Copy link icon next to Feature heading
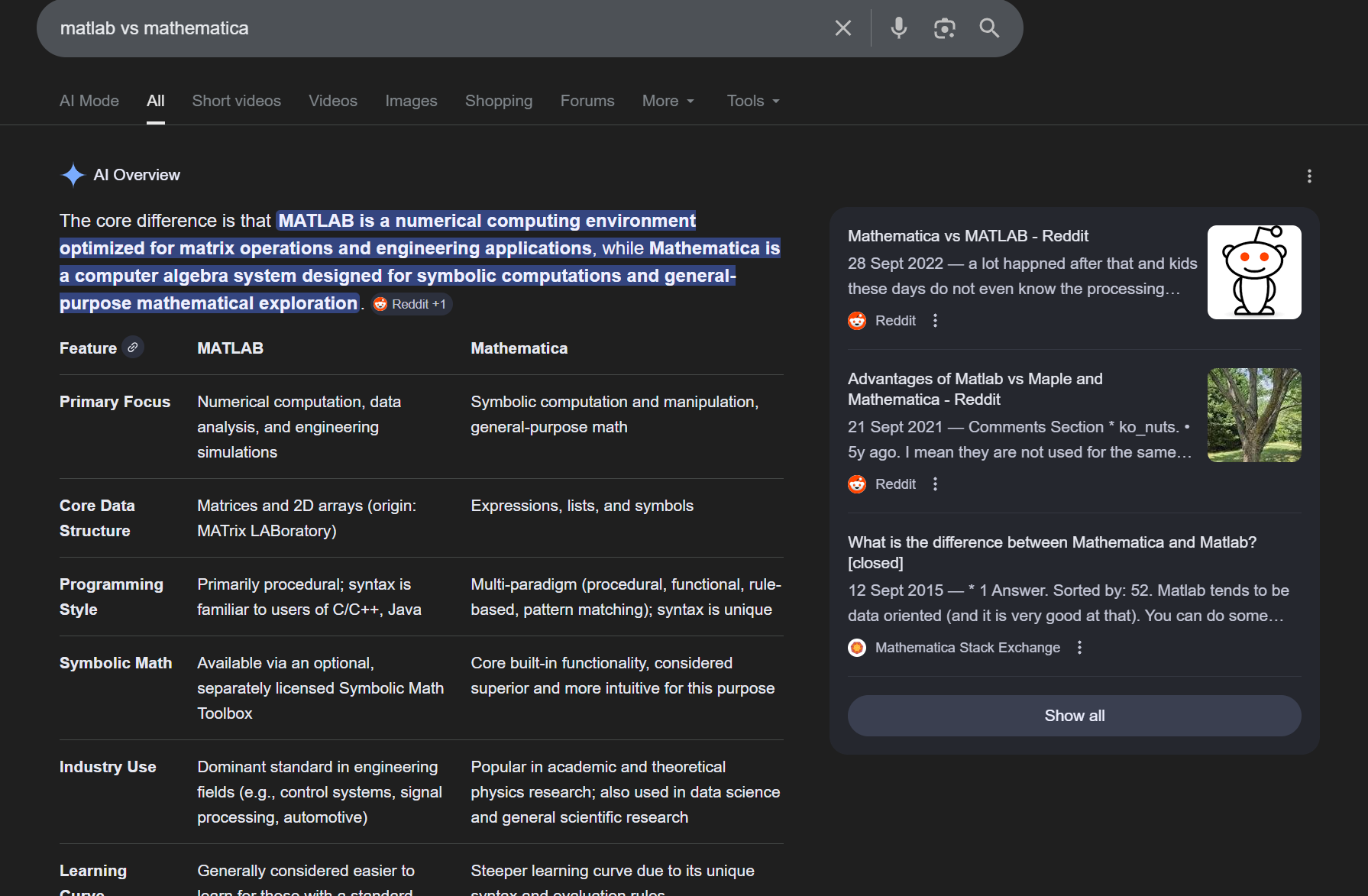The image size is (1368, 896). [x=133, y=348]
